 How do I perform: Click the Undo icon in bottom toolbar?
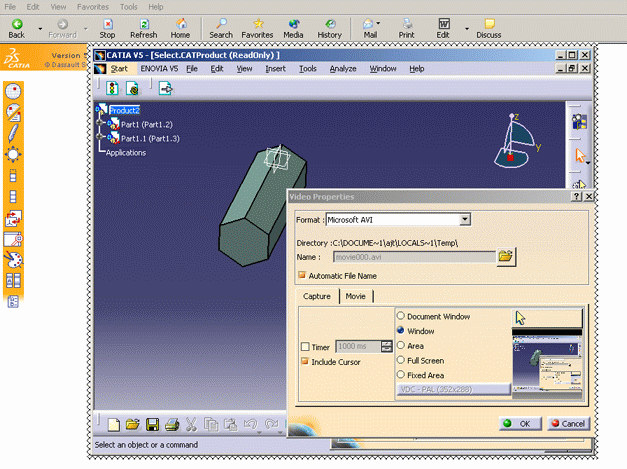point(251,424)
